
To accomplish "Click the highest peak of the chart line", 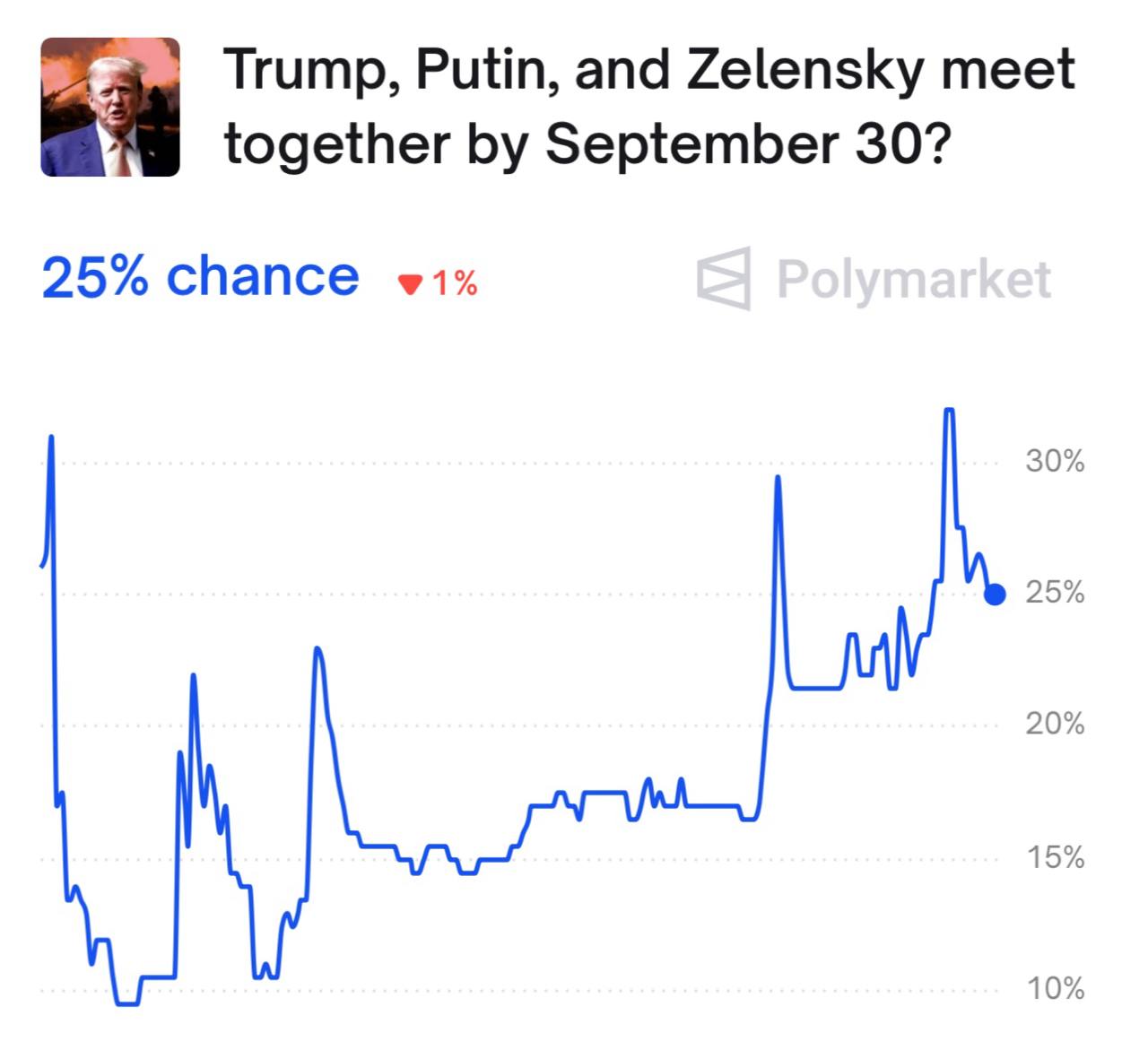I will pos(949,410).
